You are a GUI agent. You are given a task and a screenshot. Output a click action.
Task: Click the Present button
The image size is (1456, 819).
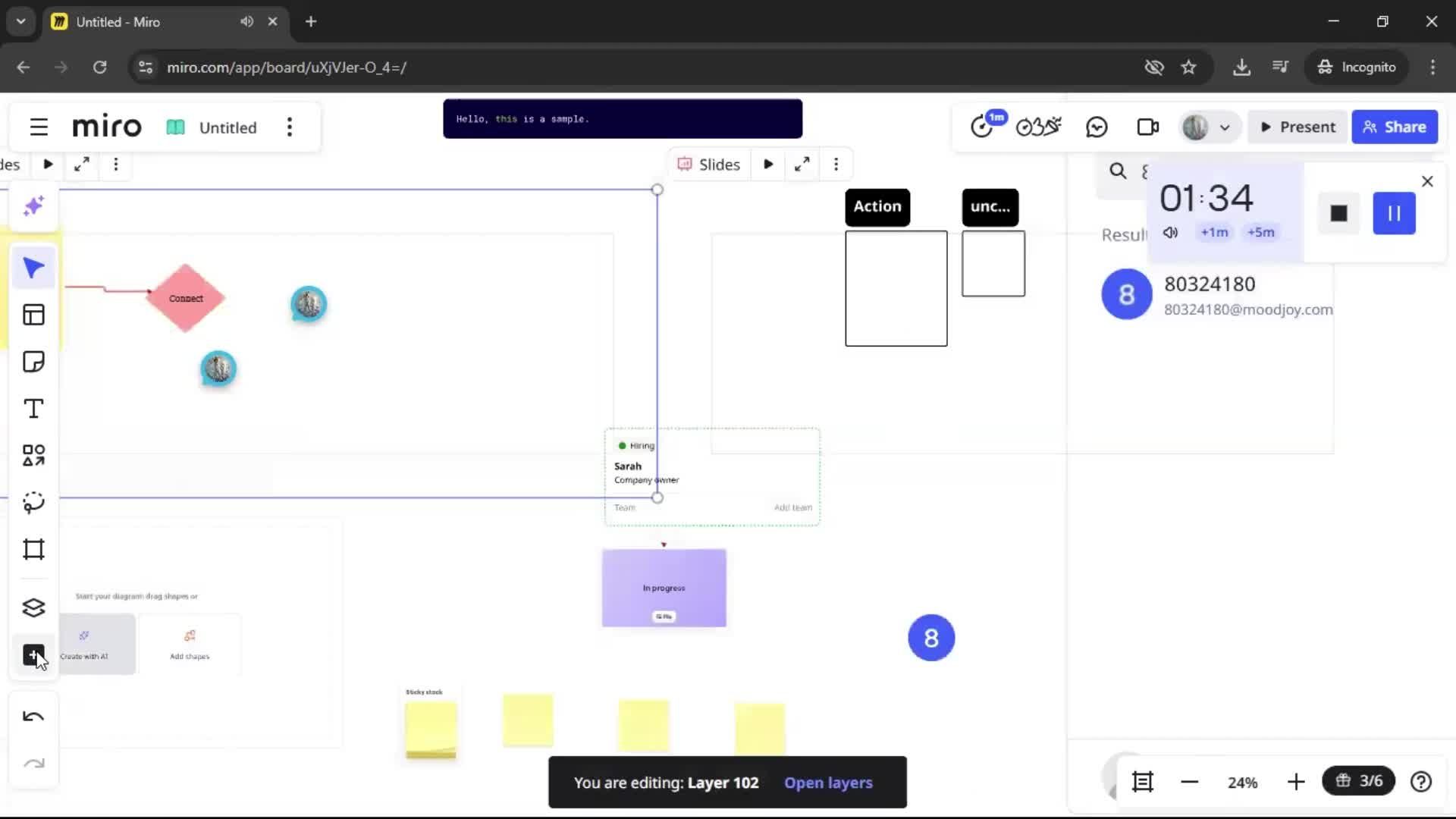(1298, 127)
